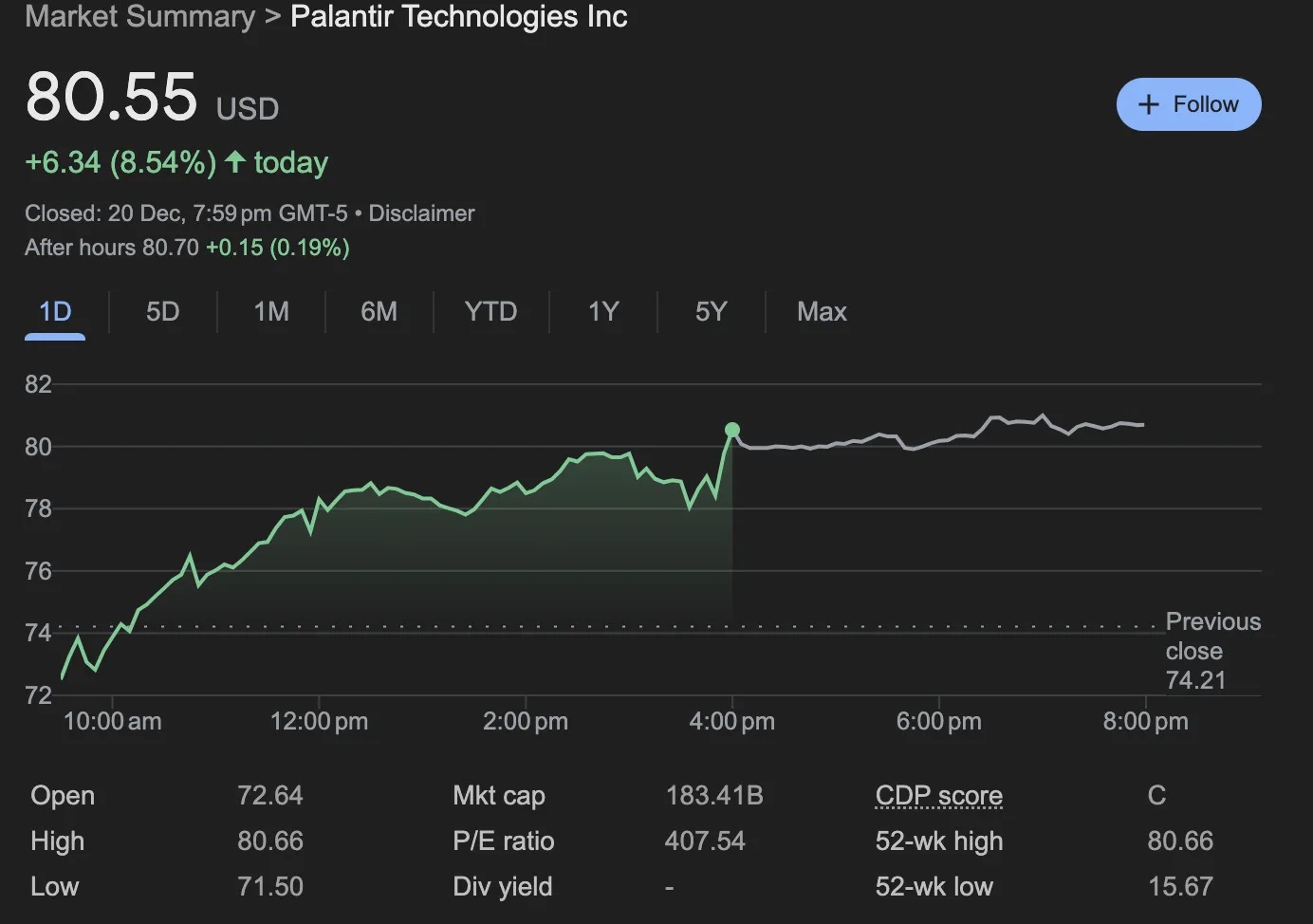Open the Disclaimer link
This screenshot has height=924, width=1313.
[x=421, y=213]
